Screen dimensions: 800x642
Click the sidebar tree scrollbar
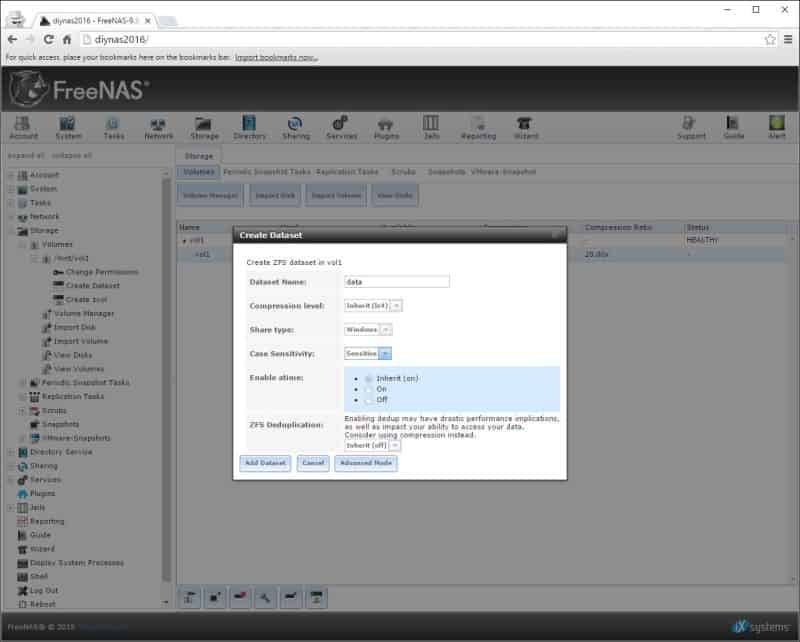166,378
